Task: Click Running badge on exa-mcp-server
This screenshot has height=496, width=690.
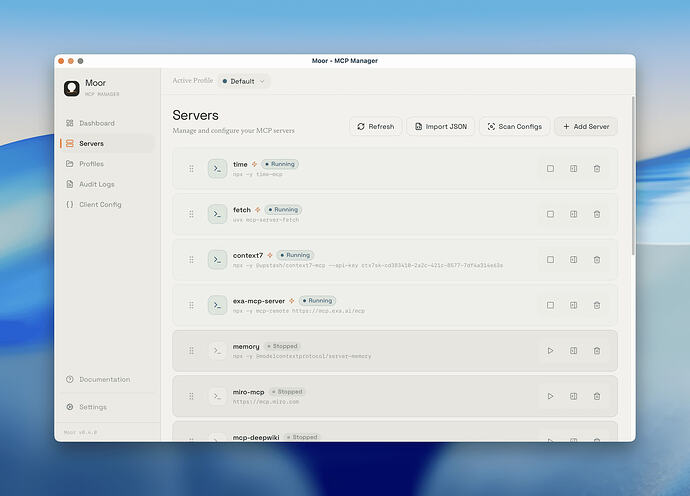Action: click(x=317, y=301)
